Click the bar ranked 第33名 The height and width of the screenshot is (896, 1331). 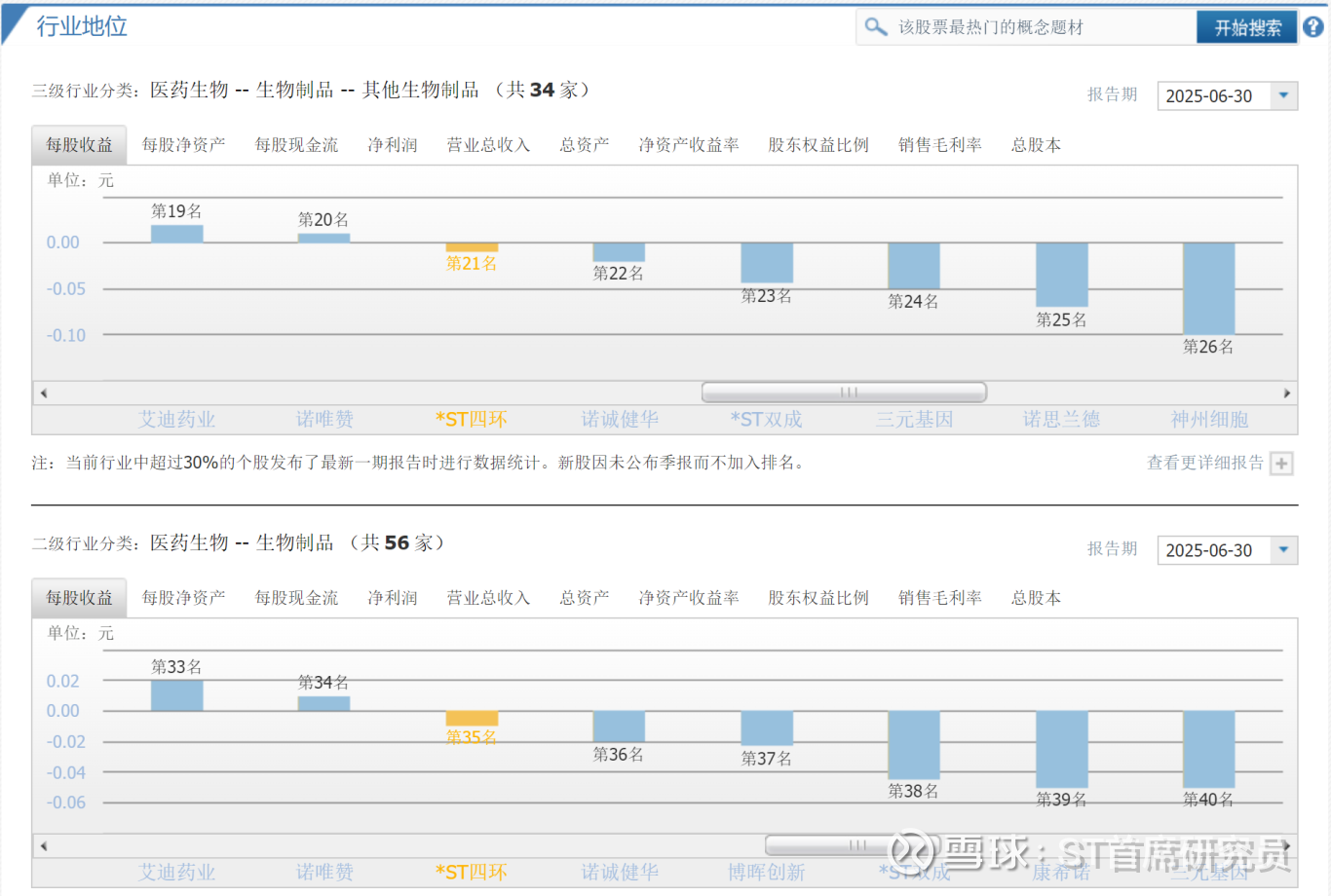[x=177, y=695]
